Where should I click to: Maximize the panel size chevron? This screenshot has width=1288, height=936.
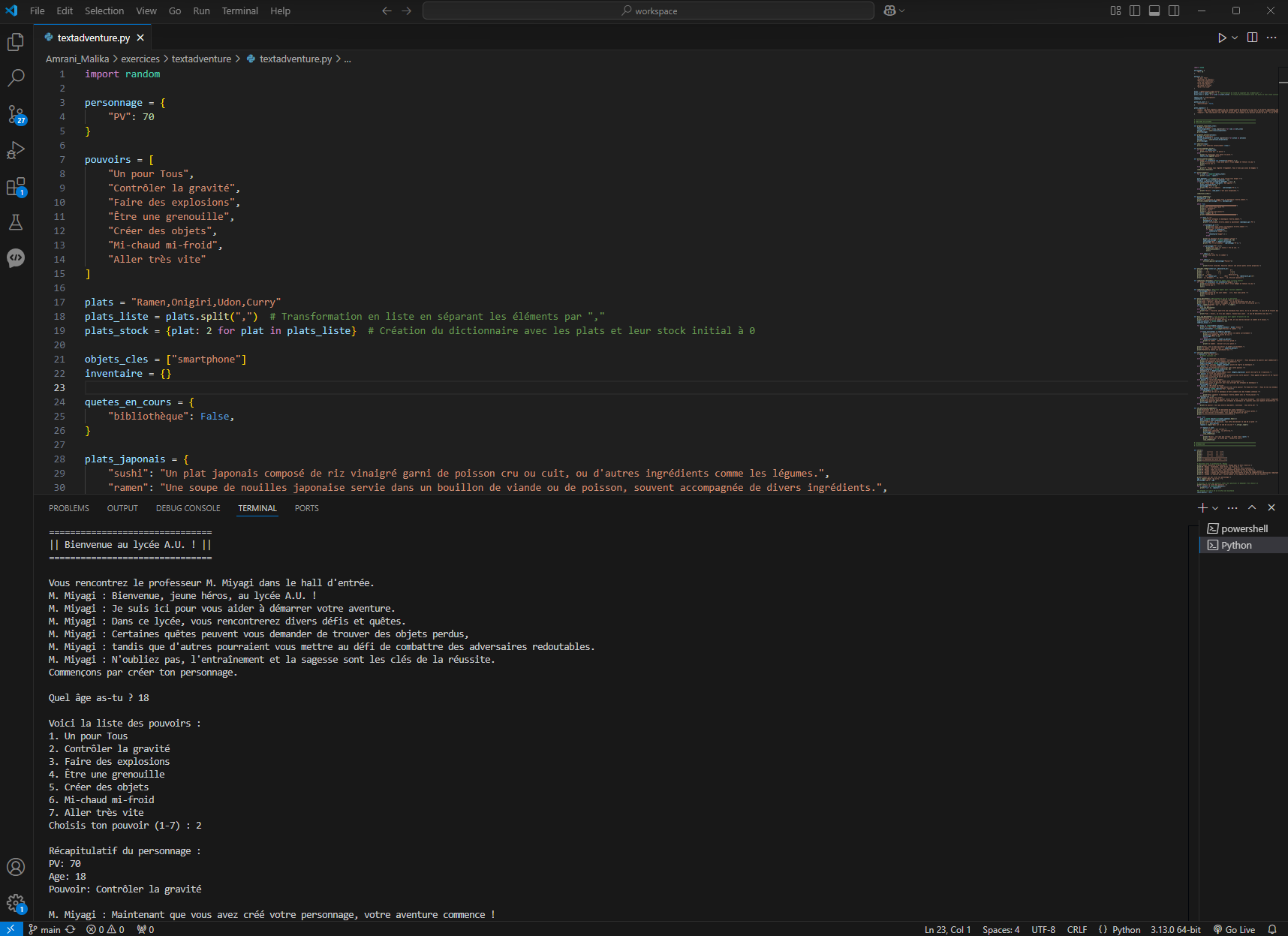(x=1252, y=508)
